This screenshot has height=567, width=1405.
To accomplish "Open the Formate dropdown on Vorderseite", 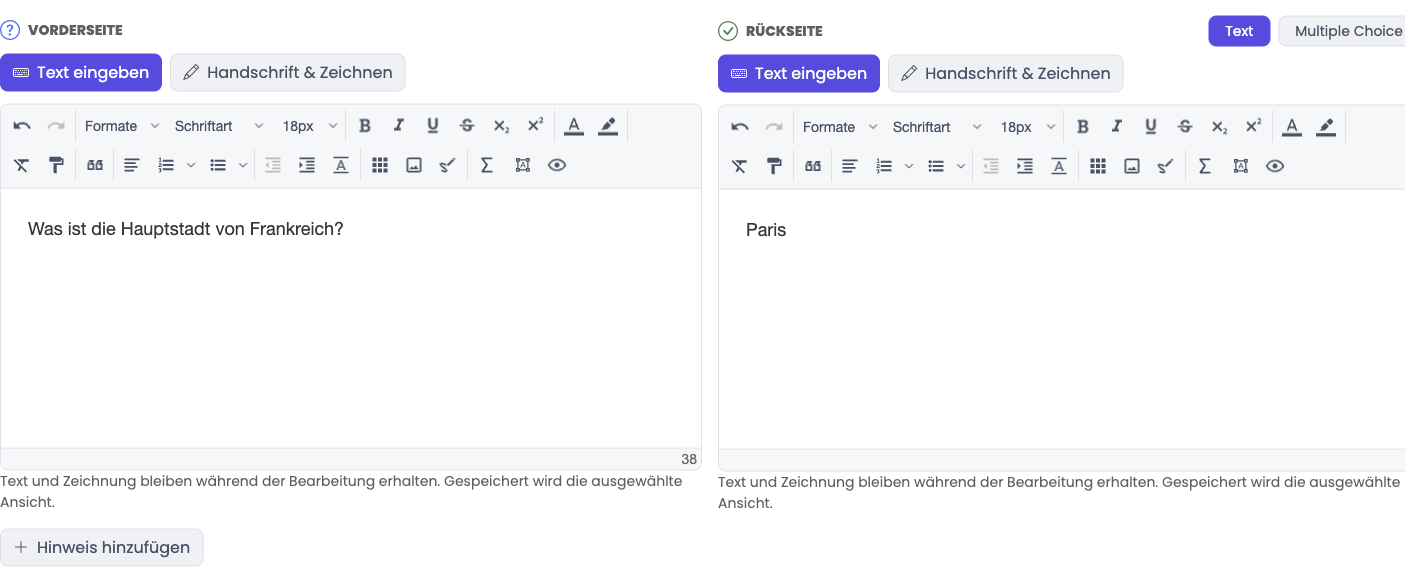I will click(122, 126).
